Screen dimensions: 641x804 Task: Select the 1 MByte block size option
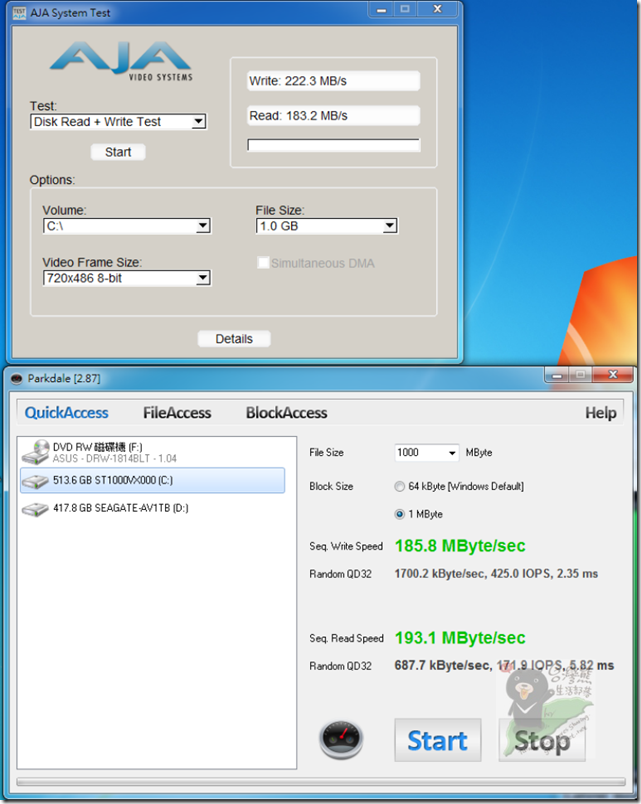pyautogui.click(x=399, y=514)
